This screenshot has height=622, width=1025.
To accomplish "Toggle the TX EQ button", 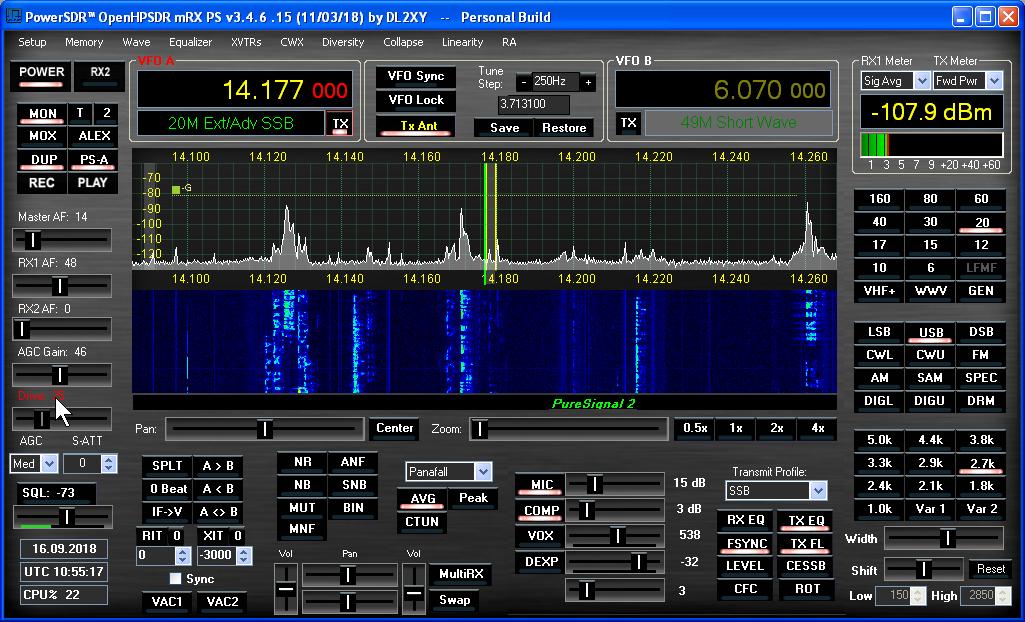I will [x=806, y=521].
